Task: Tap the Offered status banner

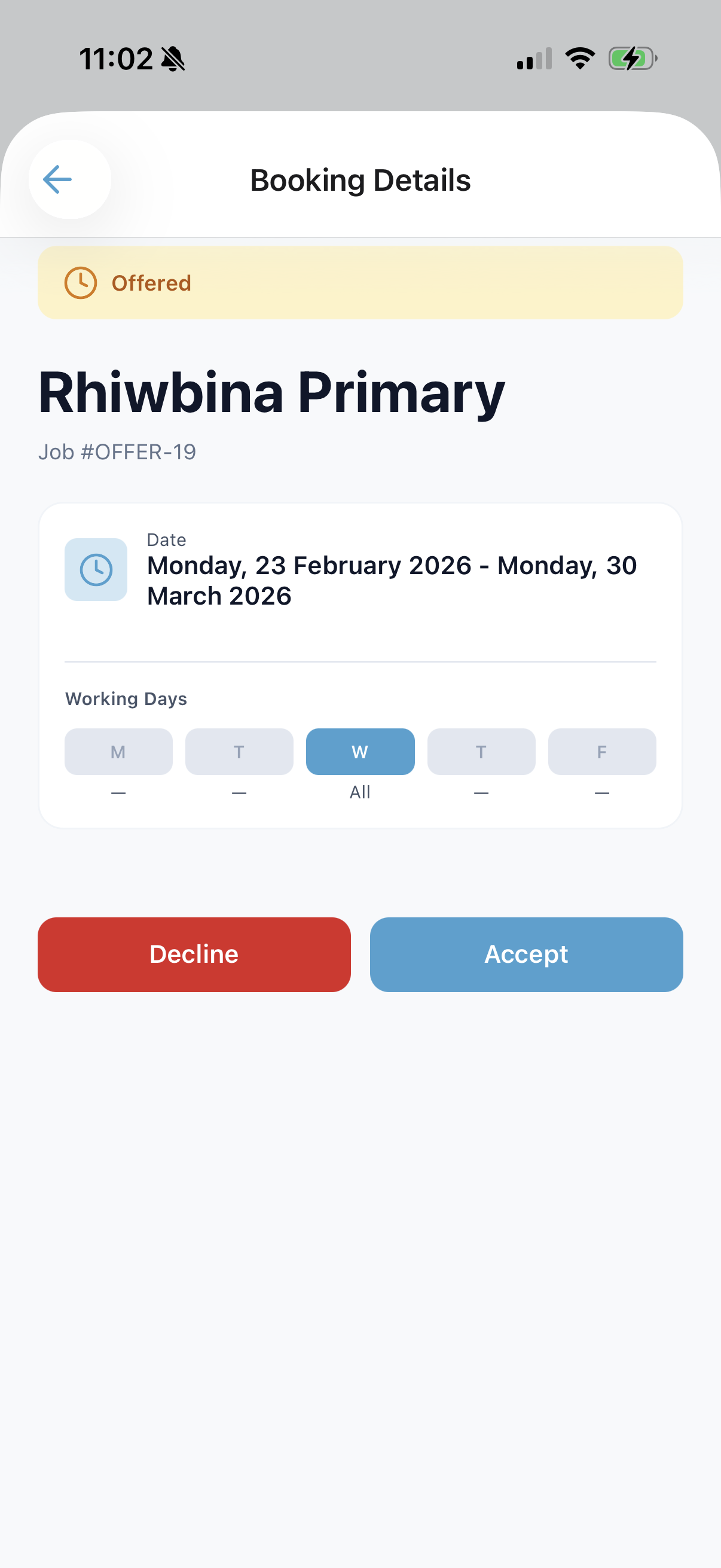Action: [x=360, y=283]
